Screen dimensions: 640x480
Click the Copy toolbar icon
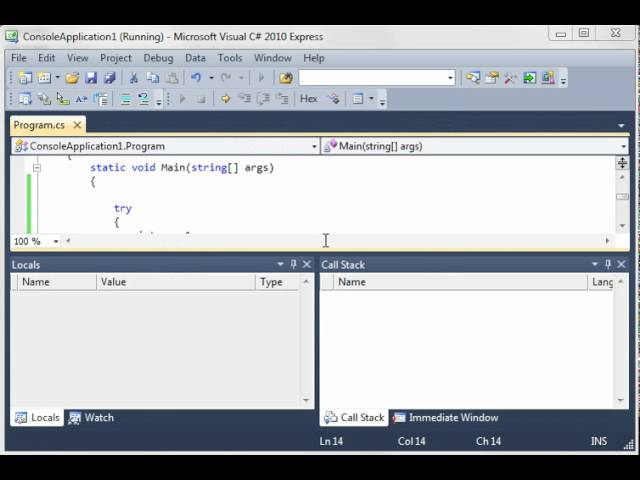pos(153,78)
